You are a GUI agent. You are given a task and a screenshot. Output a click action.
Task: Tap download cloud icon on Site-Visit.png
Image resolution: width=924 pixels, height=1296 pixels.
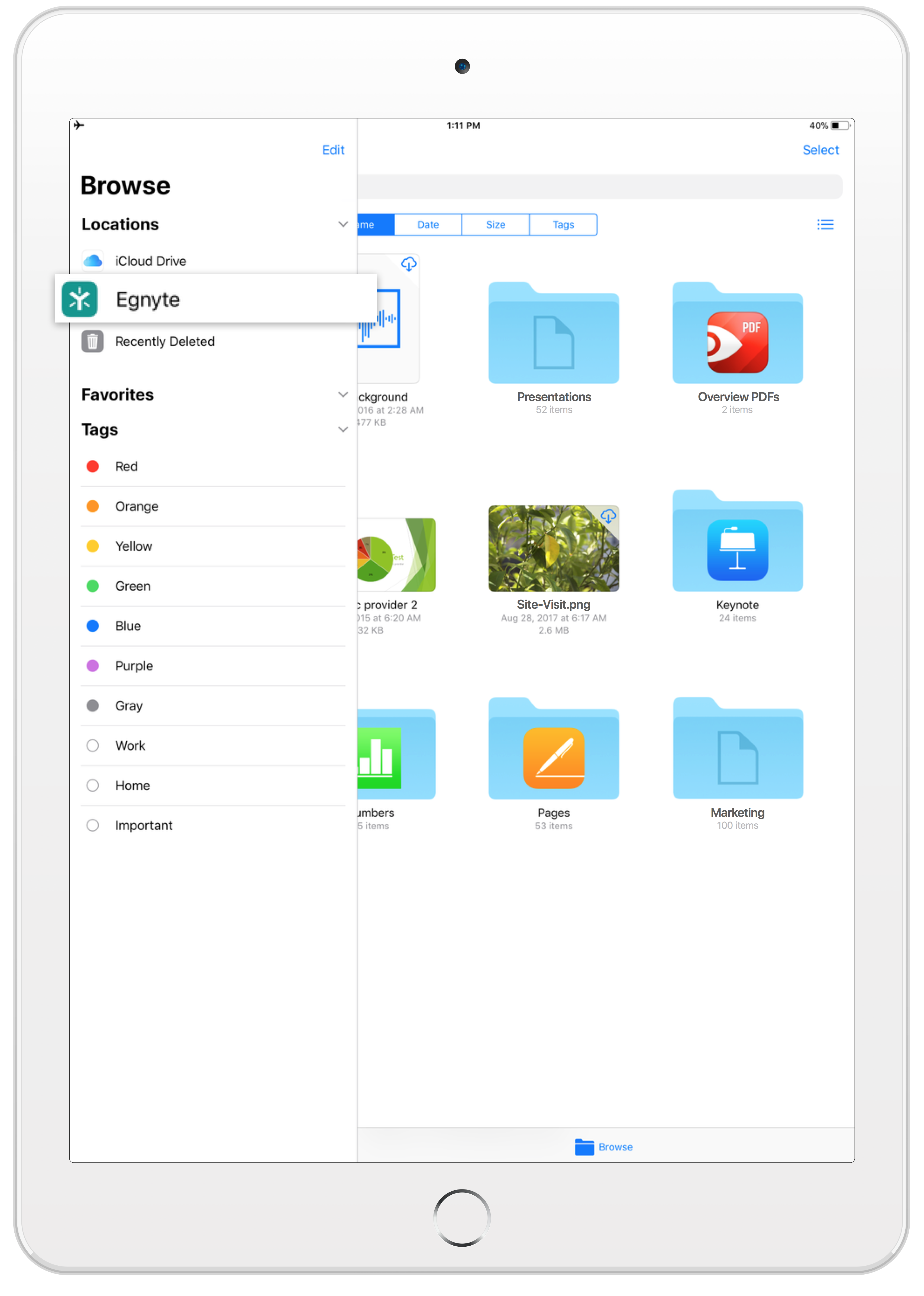coord(608,516)
